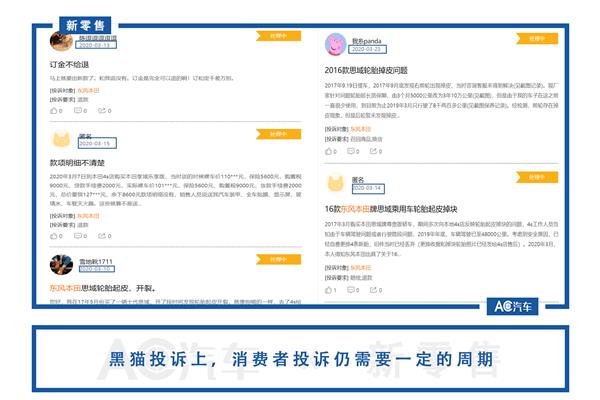Image resolution: width=600 pixels, height=400 pixels.
Task: Click 东风本田 target under "16款东风本田牌思域" post
Action: click(361, 268)
